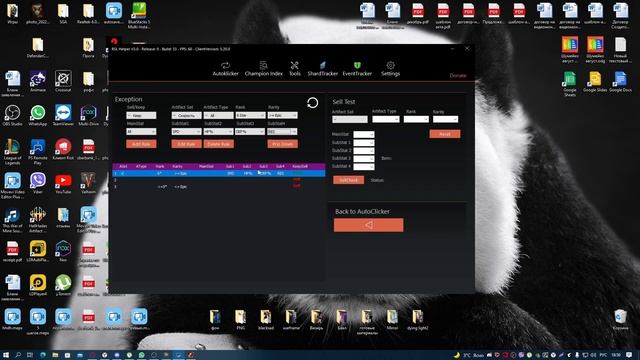Click the Google Sheets desktop icon
The image size is (640, 360).
(x=570, y=84)
